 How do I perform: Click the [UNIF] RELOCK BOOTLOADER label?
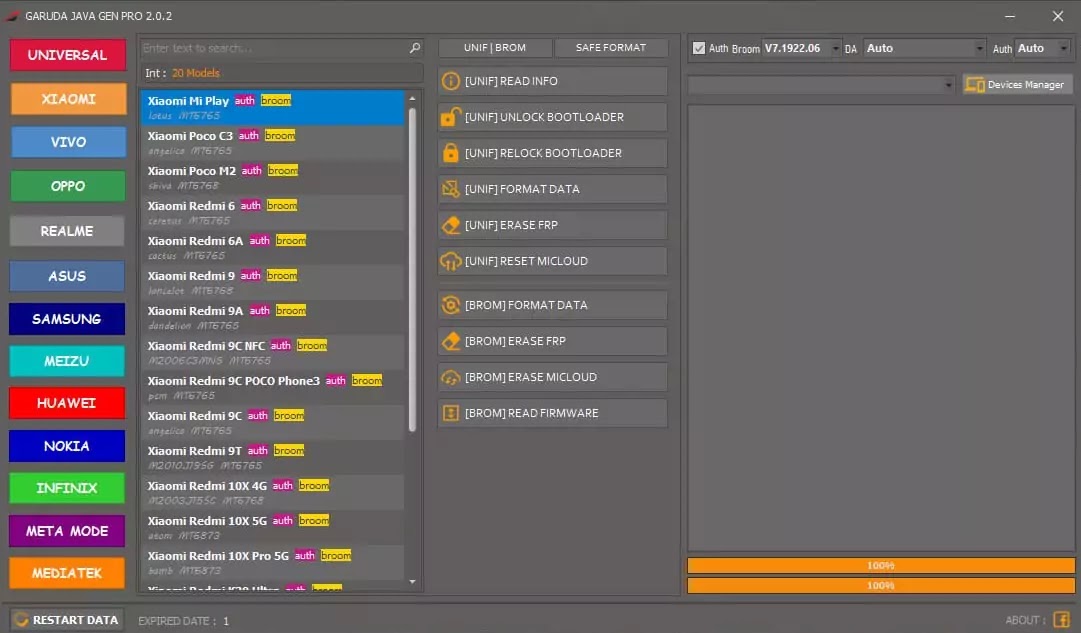[543, 153]
